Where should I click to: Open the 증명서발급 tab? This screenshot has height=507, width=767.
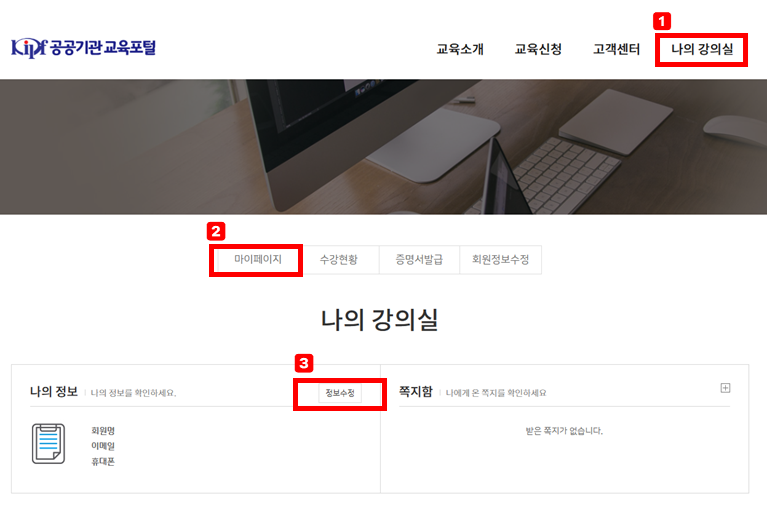click(418, 260)
